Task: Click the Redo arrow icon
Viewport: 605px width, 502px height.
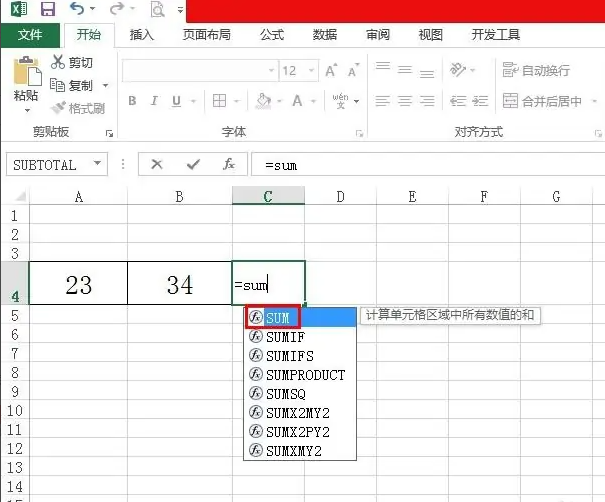Action: [117, 8]
